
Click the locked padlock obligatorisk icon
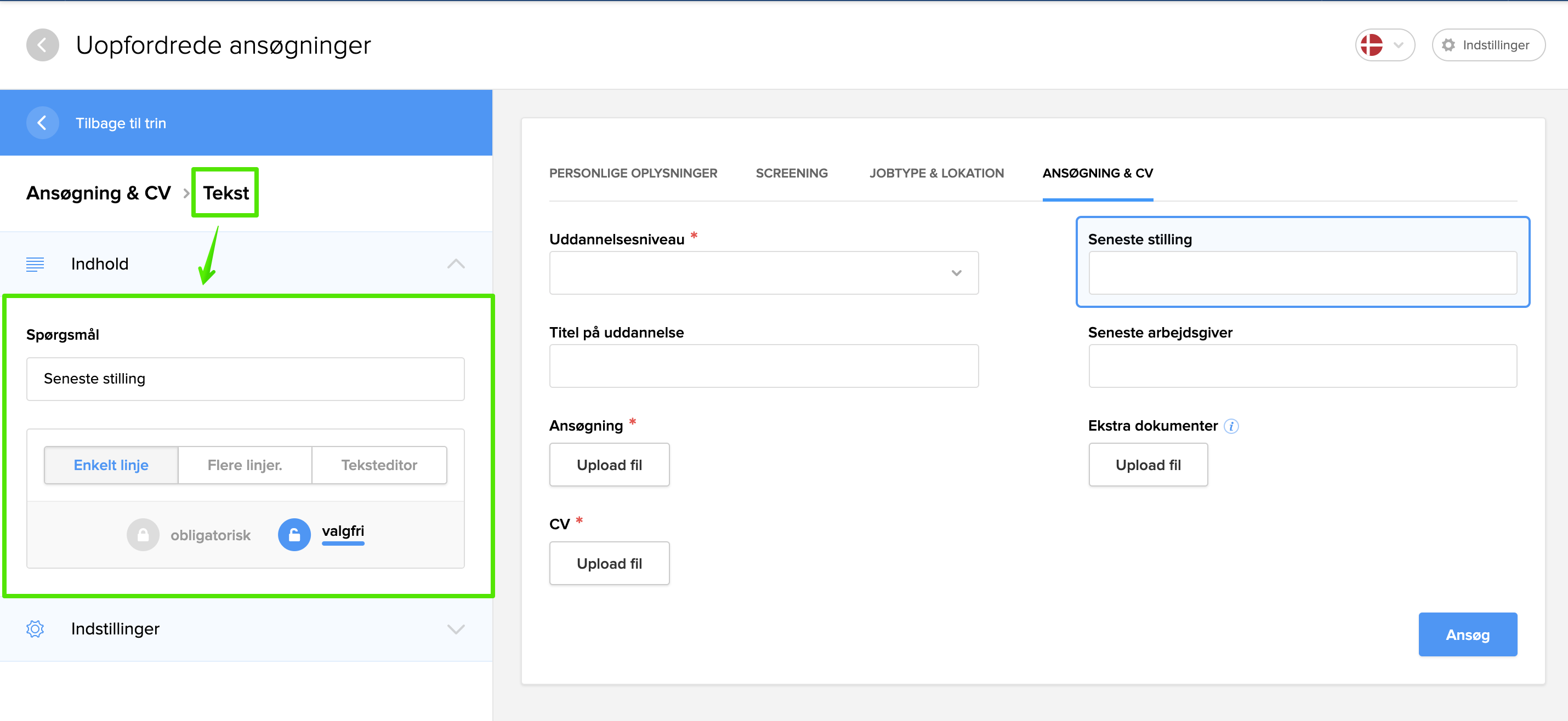coord(143,535)
